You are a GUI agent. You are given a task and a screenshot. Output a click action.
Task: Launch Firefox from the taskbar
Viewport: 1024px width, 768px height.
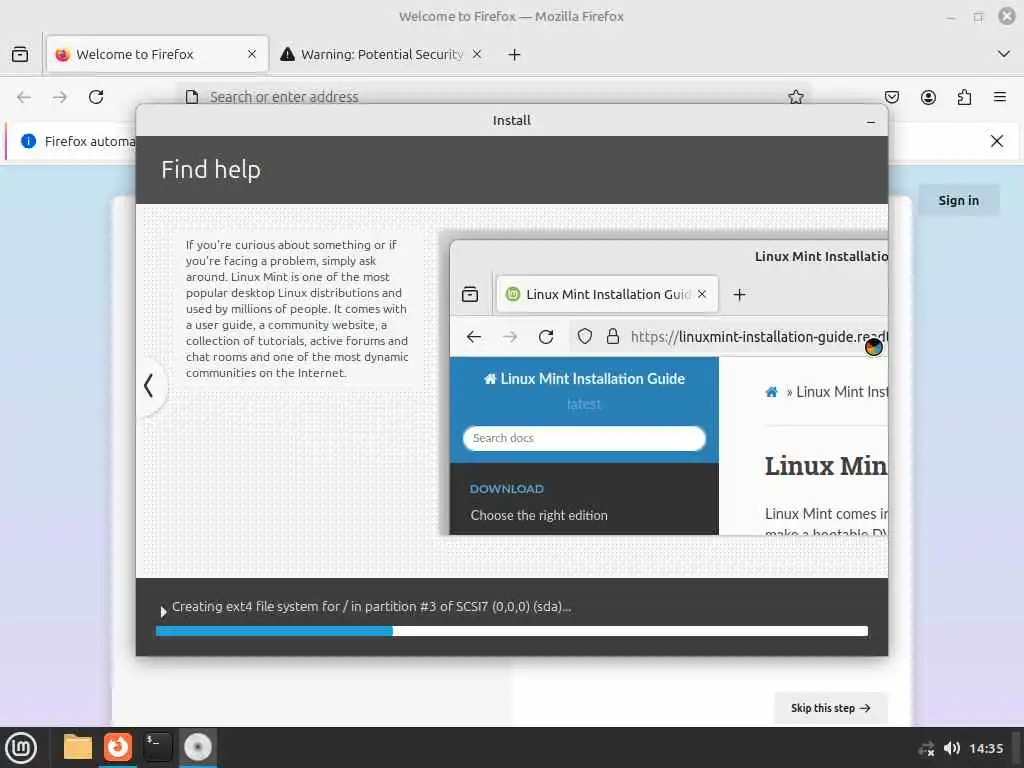tap(118, 747)
